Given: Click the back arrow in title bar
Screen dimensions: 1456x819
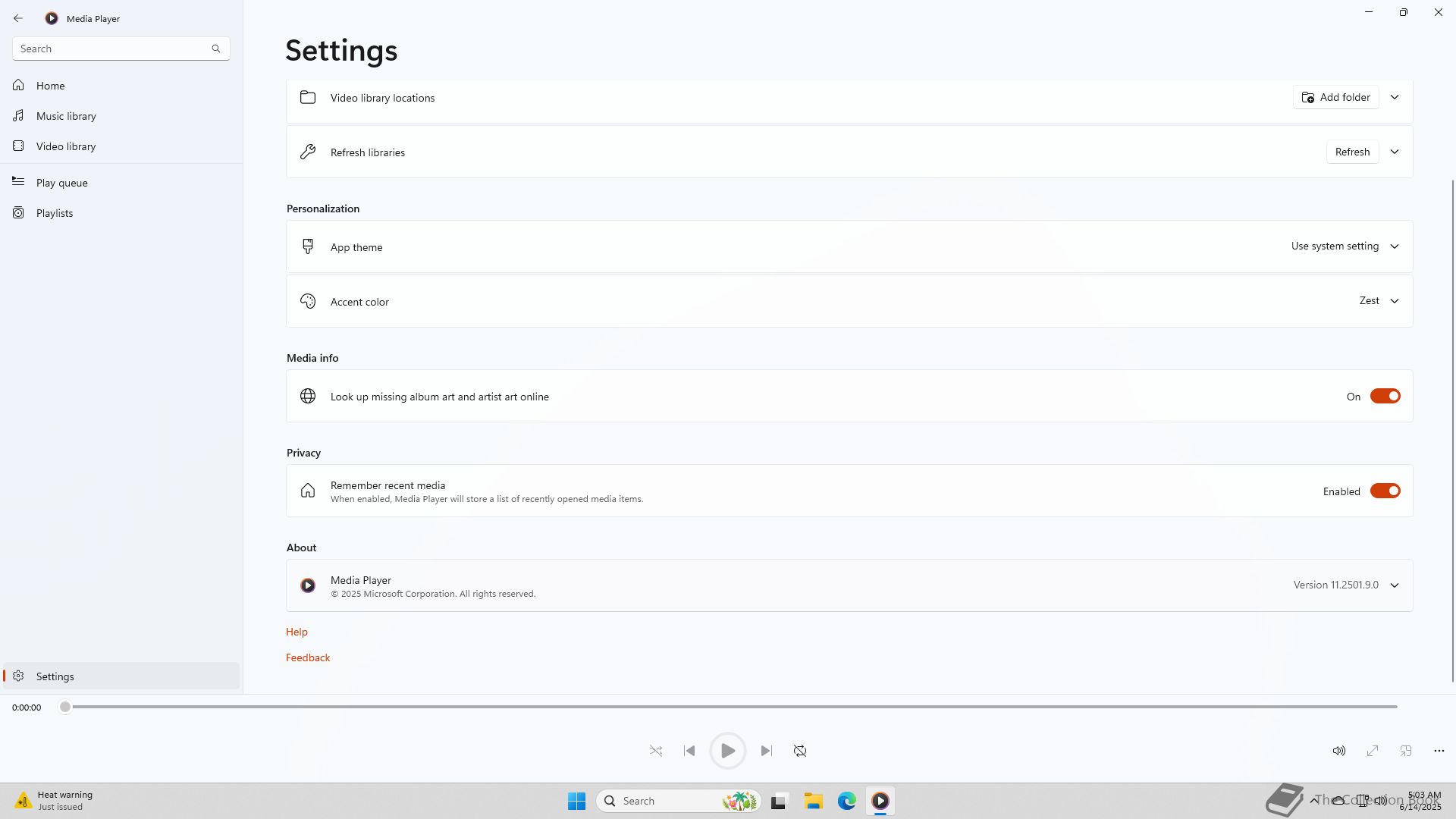Looking at the screenshot, I should (x=18, y=18).
